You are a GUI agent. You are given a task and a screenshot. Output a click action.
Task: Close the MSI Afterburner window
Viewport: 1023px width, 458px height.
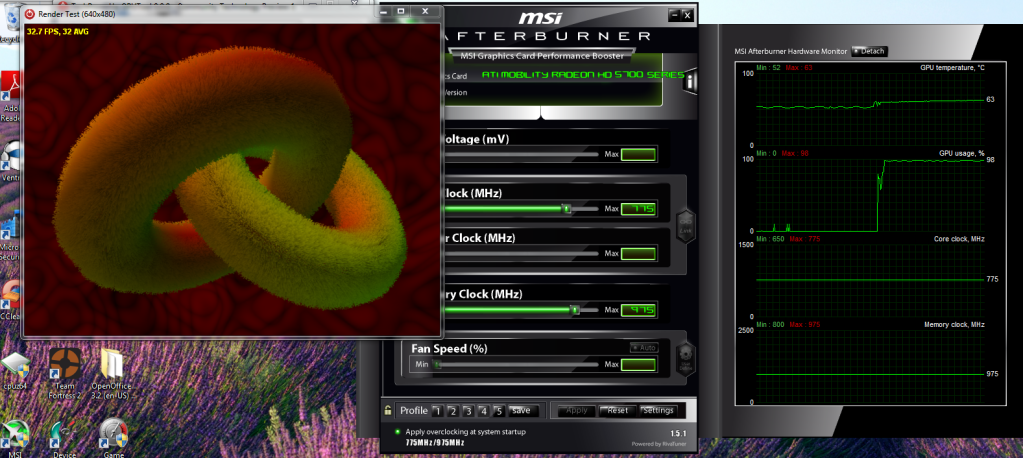(x=688, y=14)
